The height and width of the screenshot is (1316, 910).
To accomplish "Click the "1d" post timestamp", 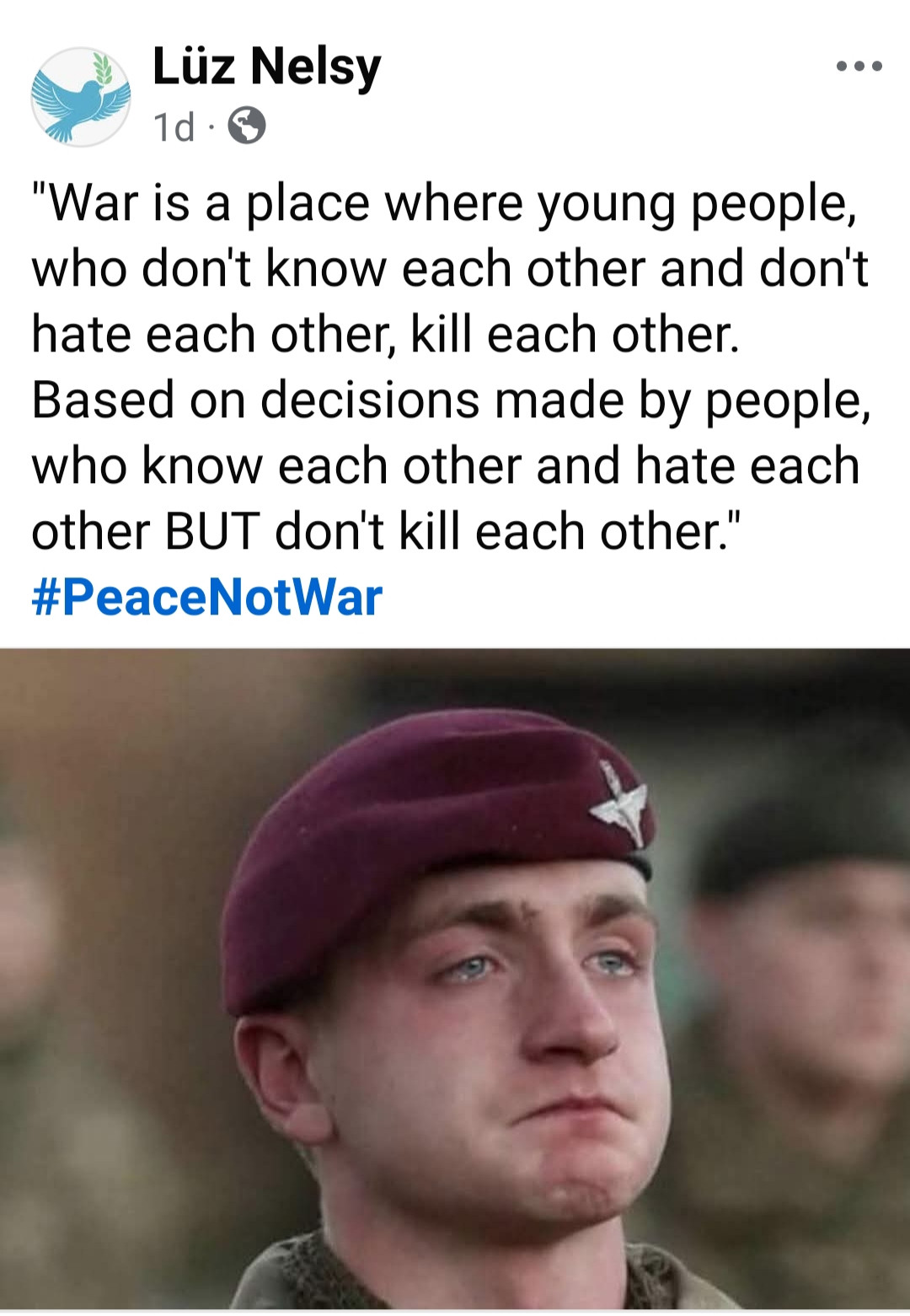I will (174, 127).
